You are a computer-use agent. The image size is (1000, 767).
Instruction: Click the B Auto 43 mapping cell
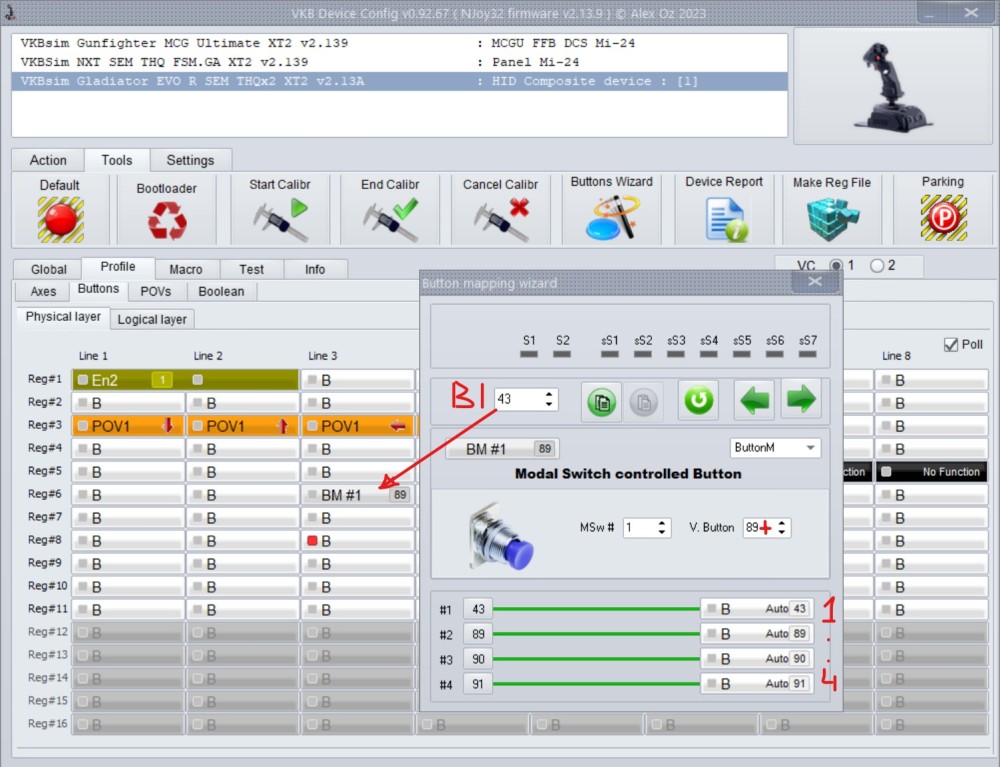[x=756, y=609]
